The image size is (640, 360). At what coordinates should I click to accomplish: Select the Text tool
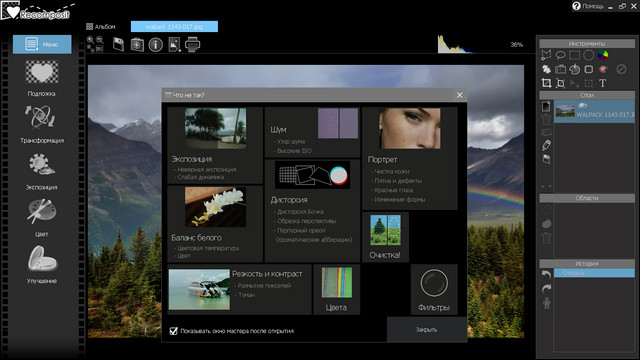(x=602, y=83)
